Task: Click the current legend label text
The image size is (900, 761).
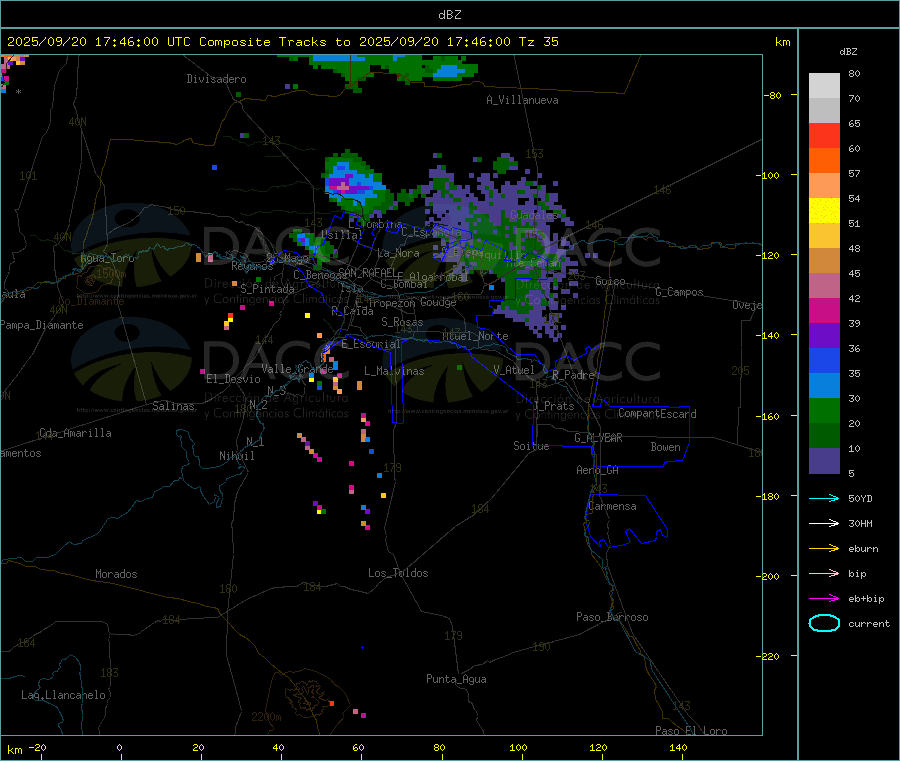Action: point(869,624)
